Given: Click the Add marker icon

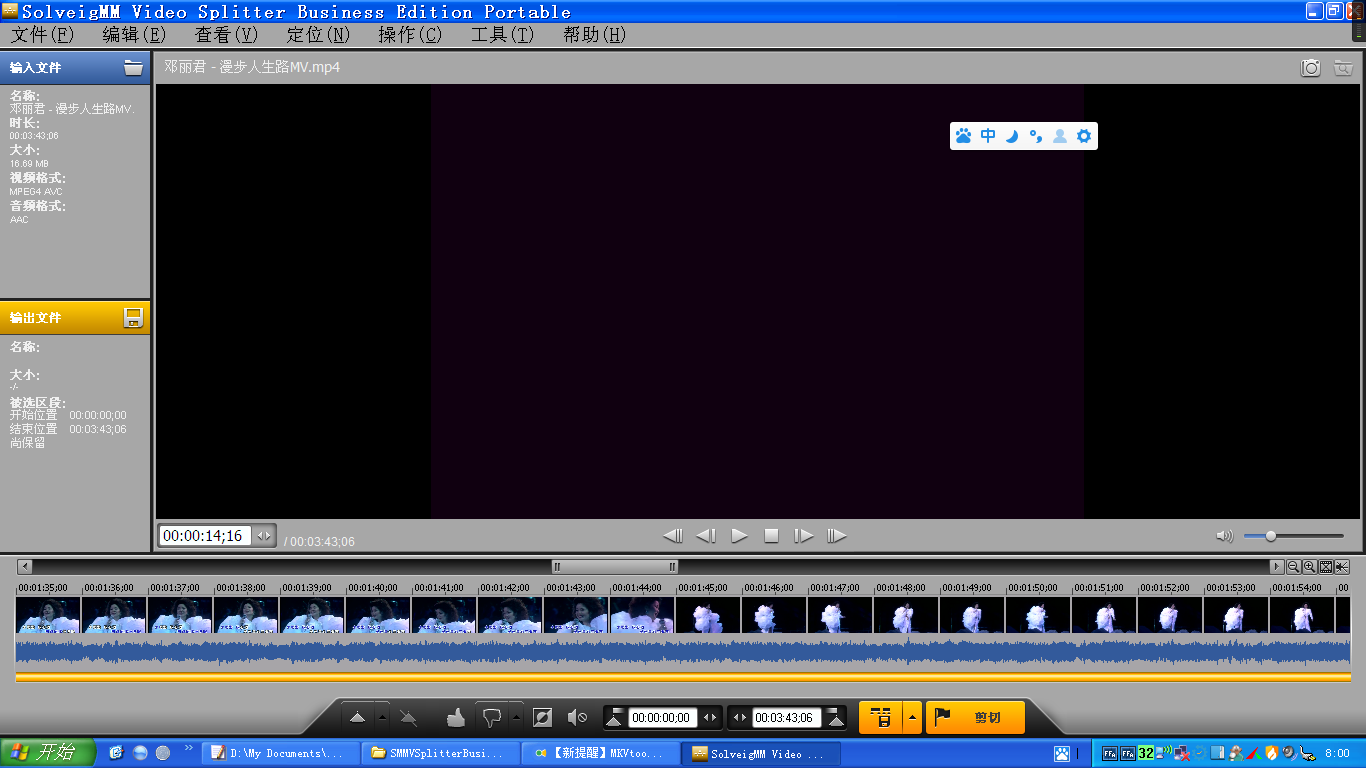Looking at the screenshot, I should pos(357,717).
